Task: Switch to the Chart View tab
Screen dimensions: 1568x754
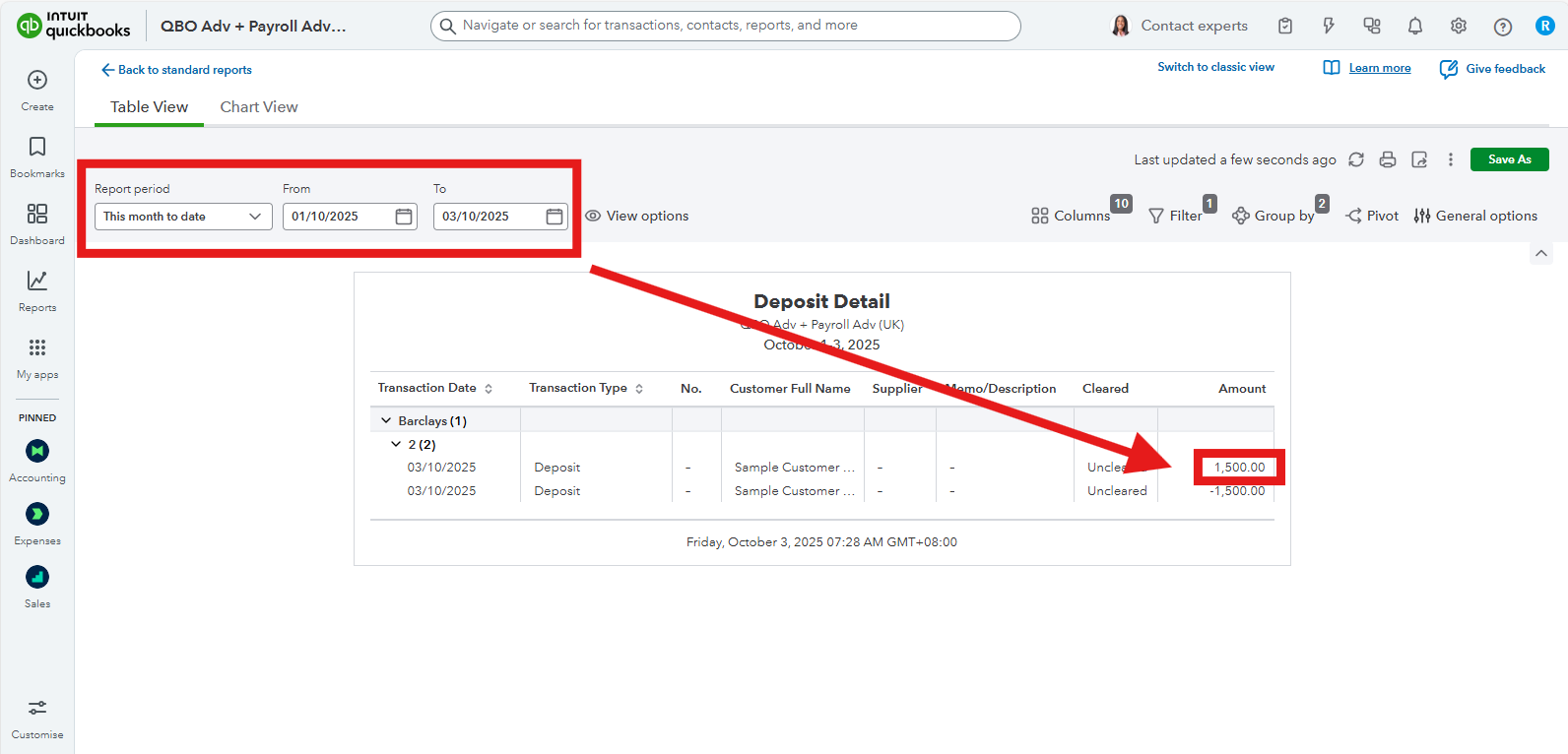Action: (259, 107)
